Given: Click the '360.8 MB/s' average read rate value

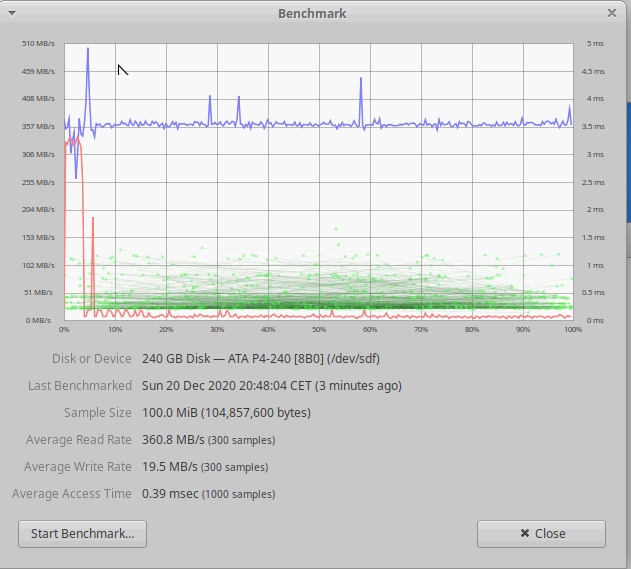Looking at the screenshot, I should pos(173,440).
